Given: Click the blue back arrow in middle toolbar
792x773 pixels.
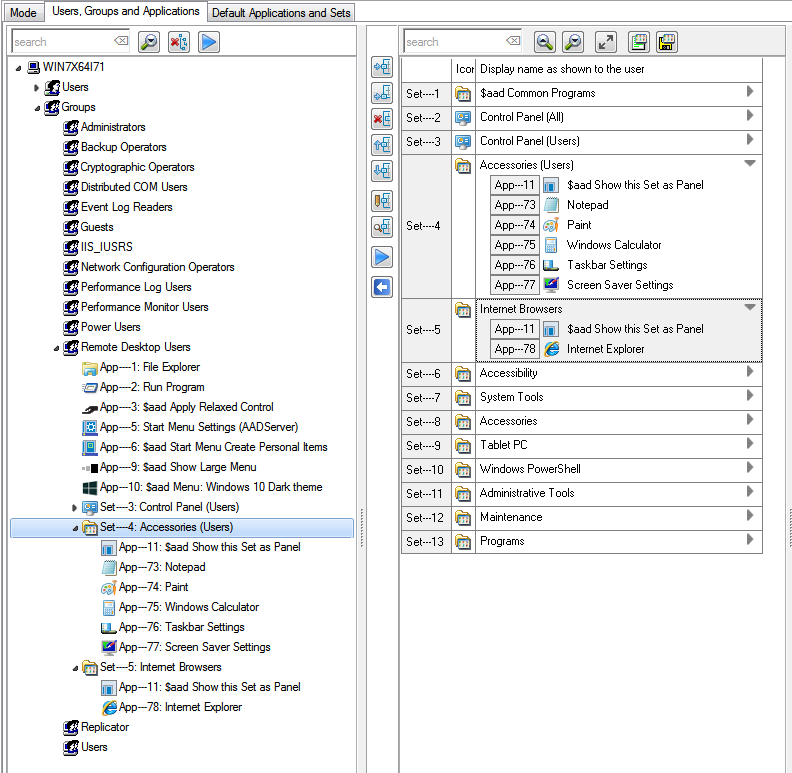Looking at the screenshot, I should 382,288.
